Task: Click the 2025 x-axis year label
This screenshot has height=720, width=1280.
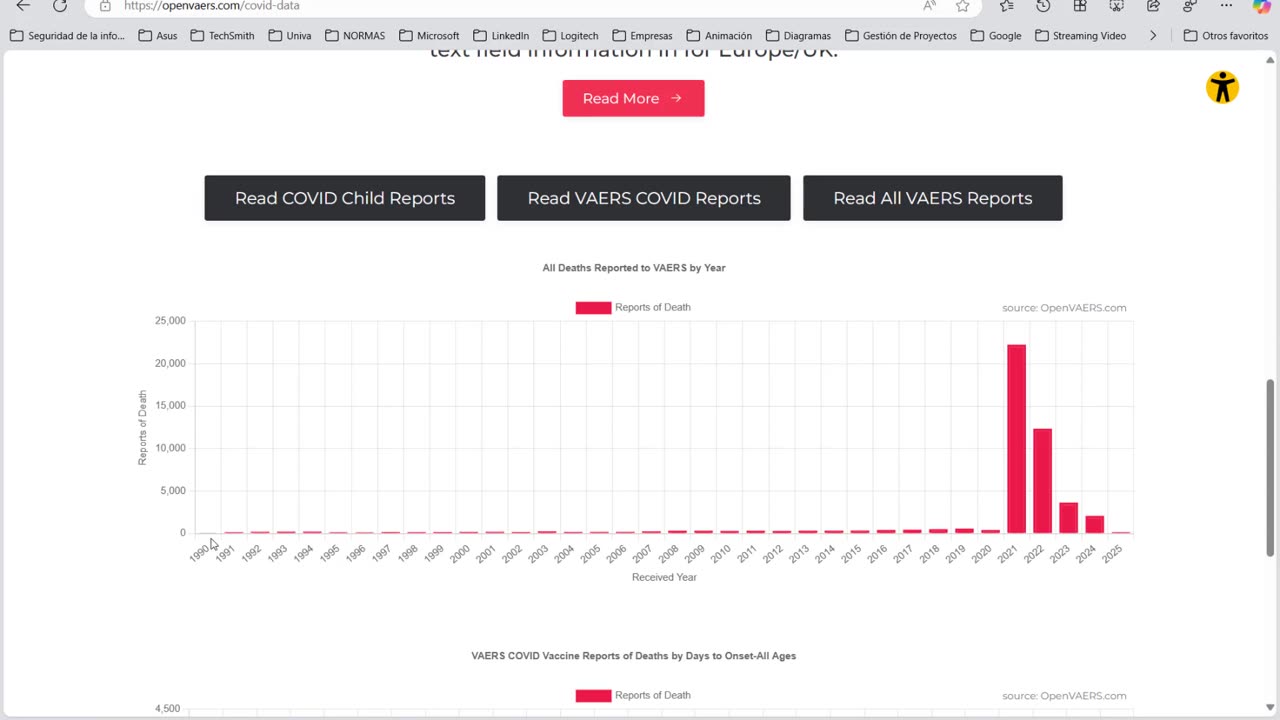Action: click(x=1112, y=554)
